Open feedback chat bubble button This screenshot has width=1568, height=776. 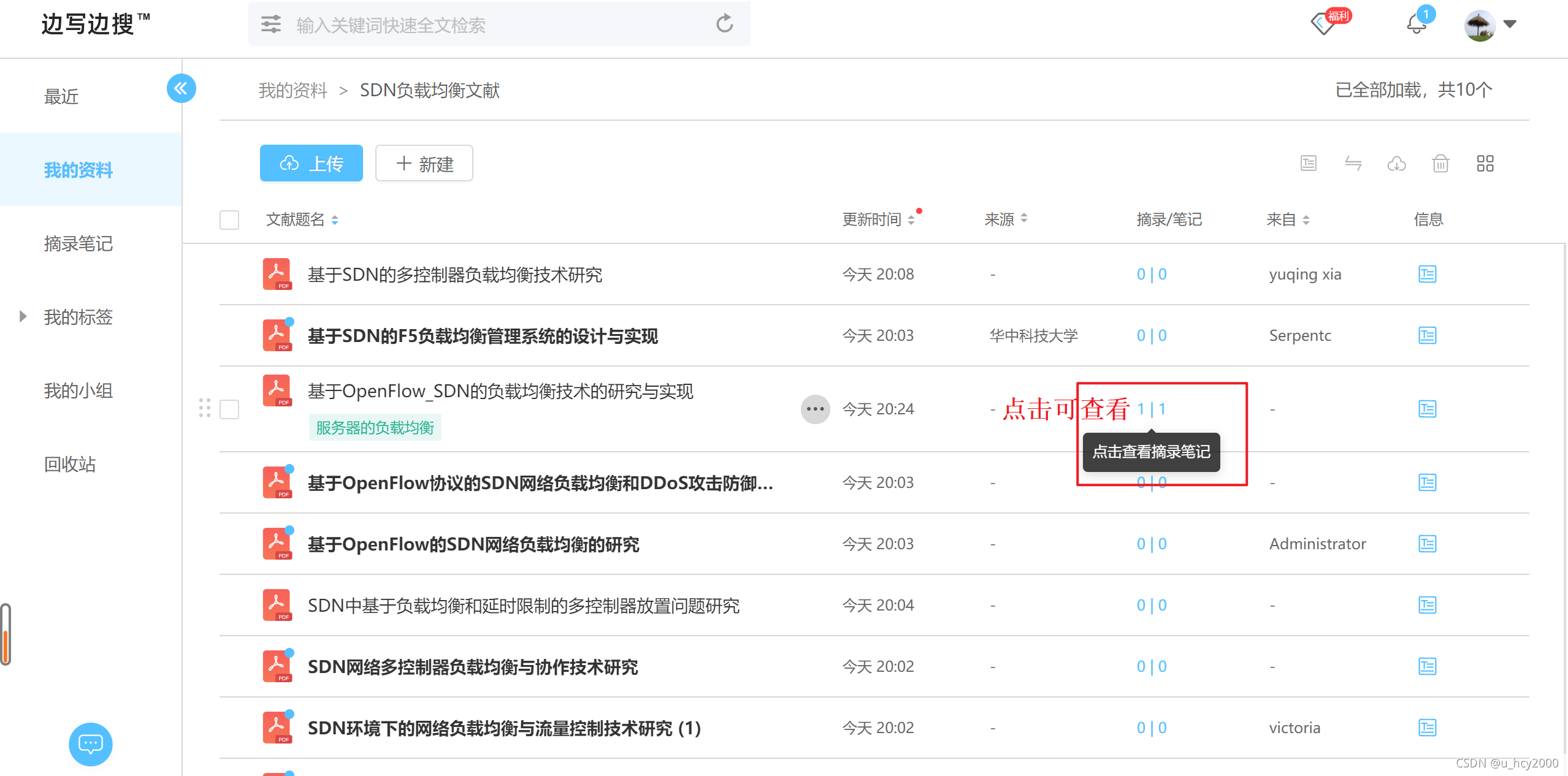[91, 744]
